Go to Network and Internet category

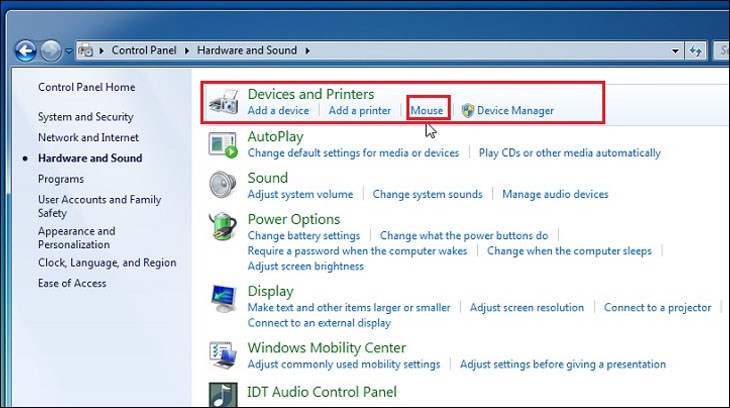click(x=88, y=138)
